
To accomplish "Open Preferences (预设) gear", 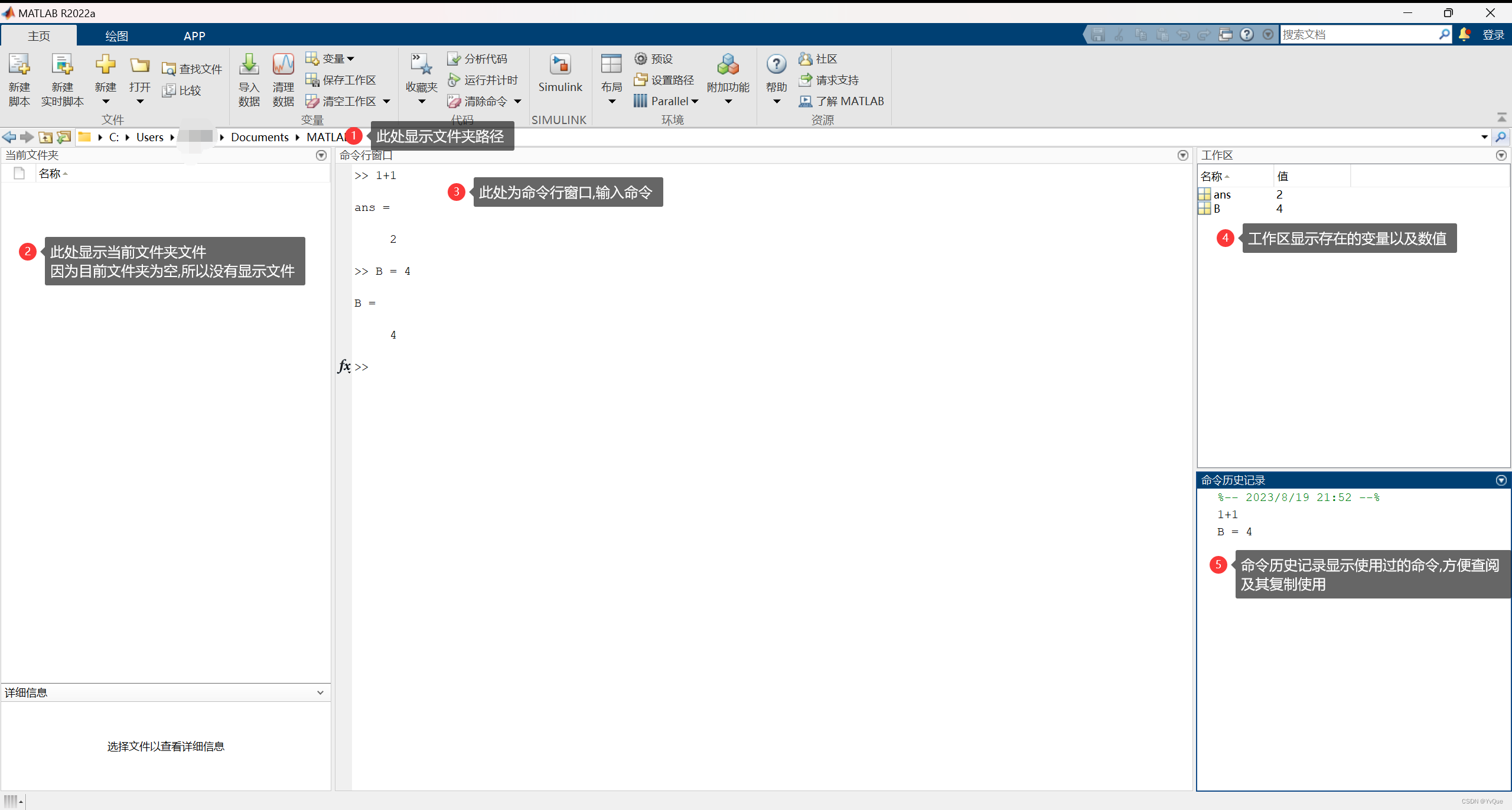I will point(654,58).
